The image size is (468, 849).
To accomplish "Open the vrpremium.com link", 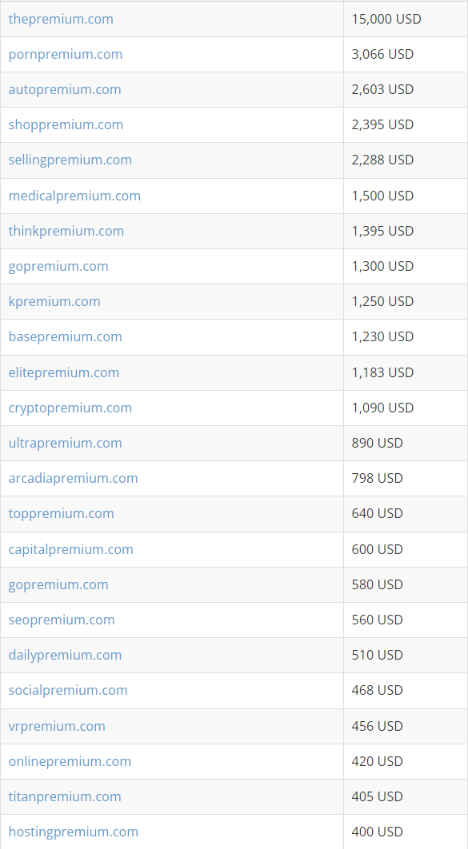I will [x=57, y=726].
